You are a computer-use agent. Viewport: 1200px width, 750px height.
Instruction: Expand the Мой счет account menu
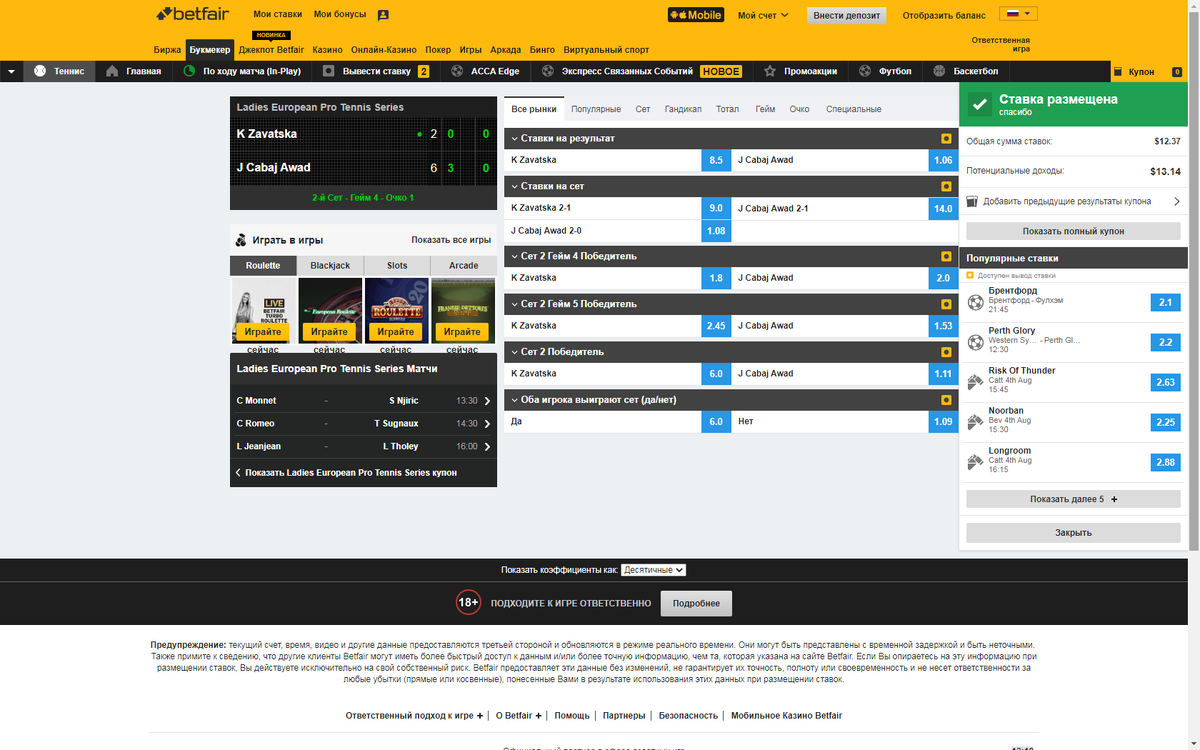click(763, 15)
